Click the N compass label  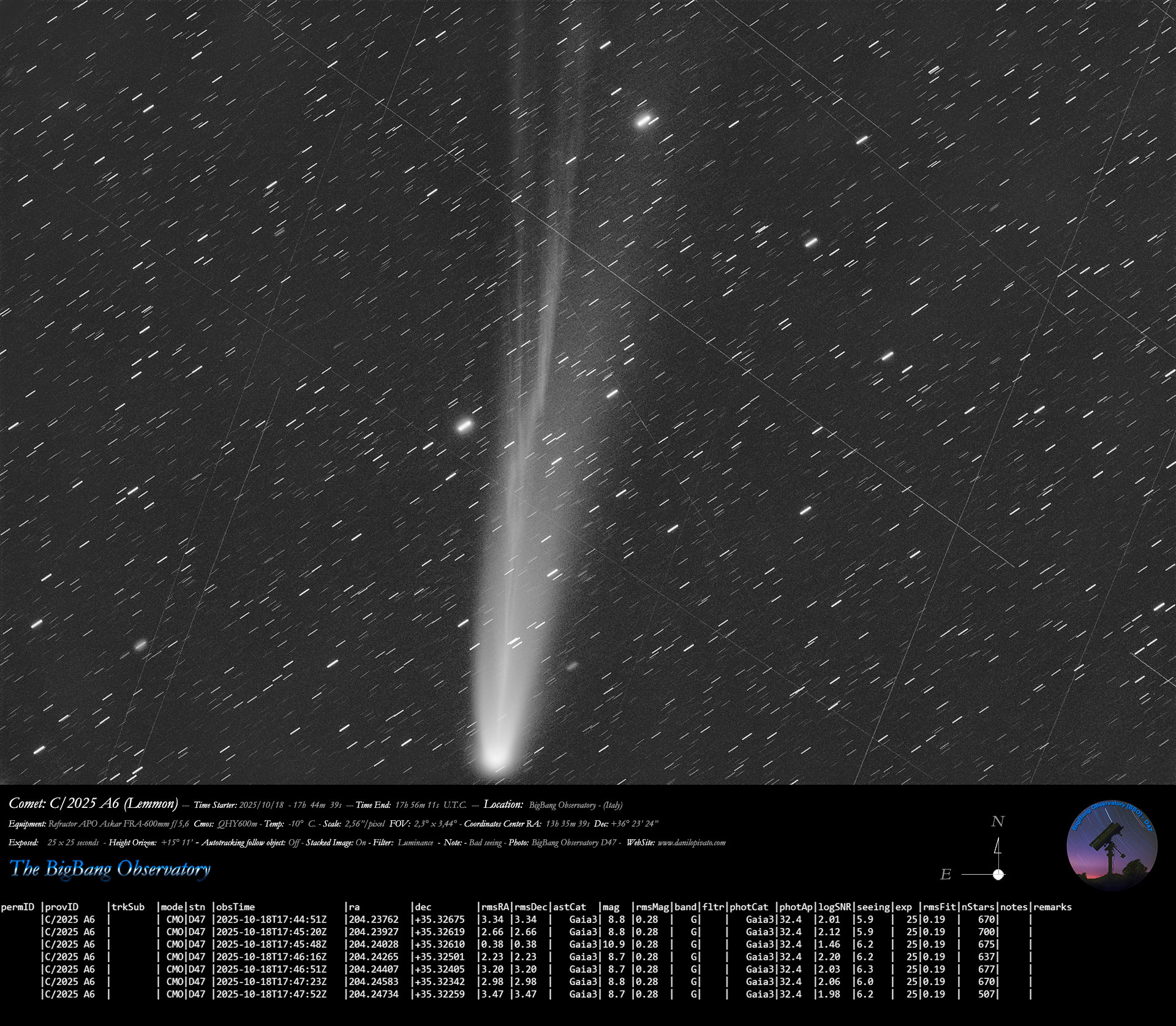998,821
